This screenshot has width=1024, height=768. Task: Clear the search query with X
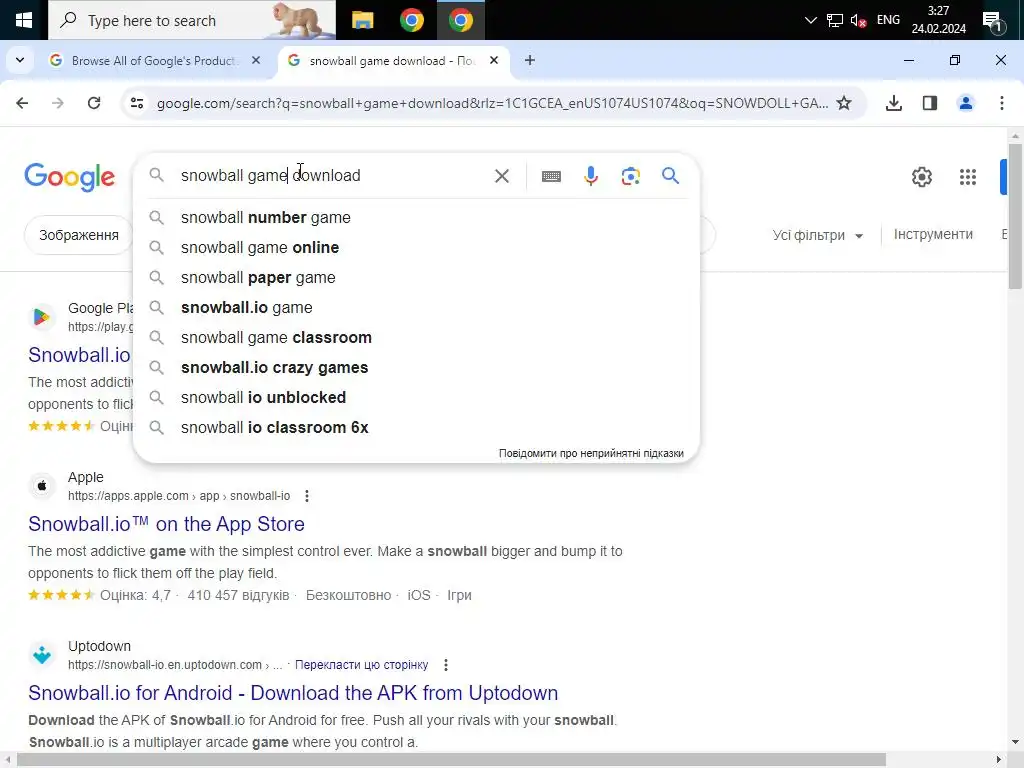point(502,176)
